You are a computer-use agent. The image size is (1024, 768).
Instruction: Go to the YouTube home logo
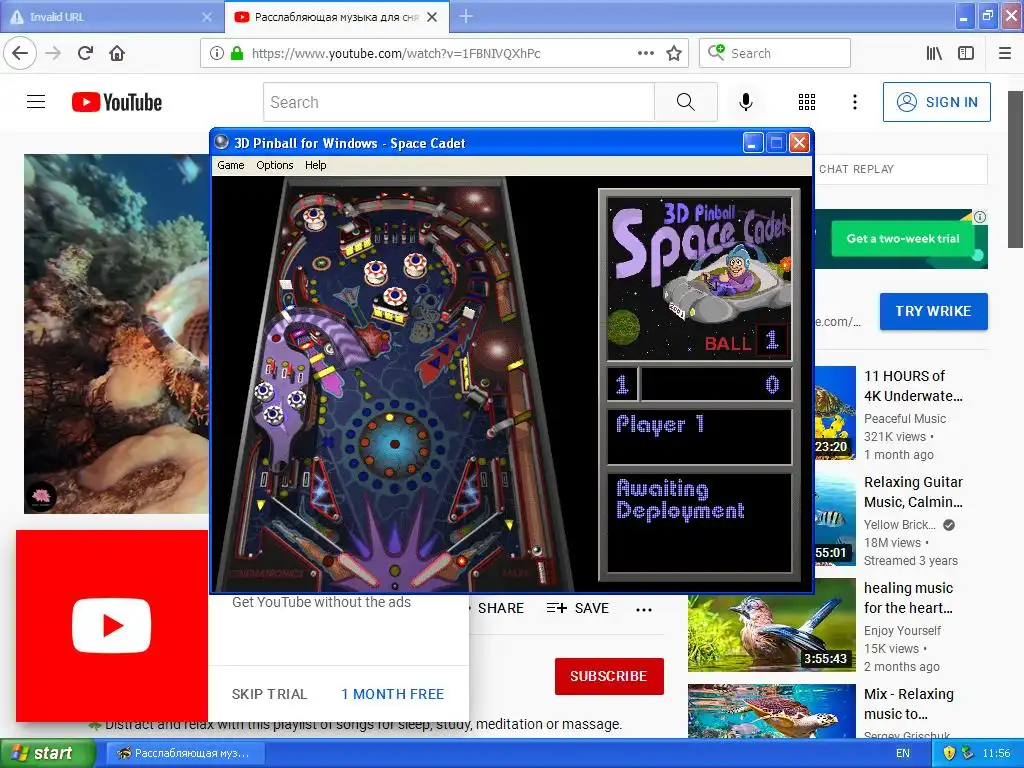pos(117,102)
